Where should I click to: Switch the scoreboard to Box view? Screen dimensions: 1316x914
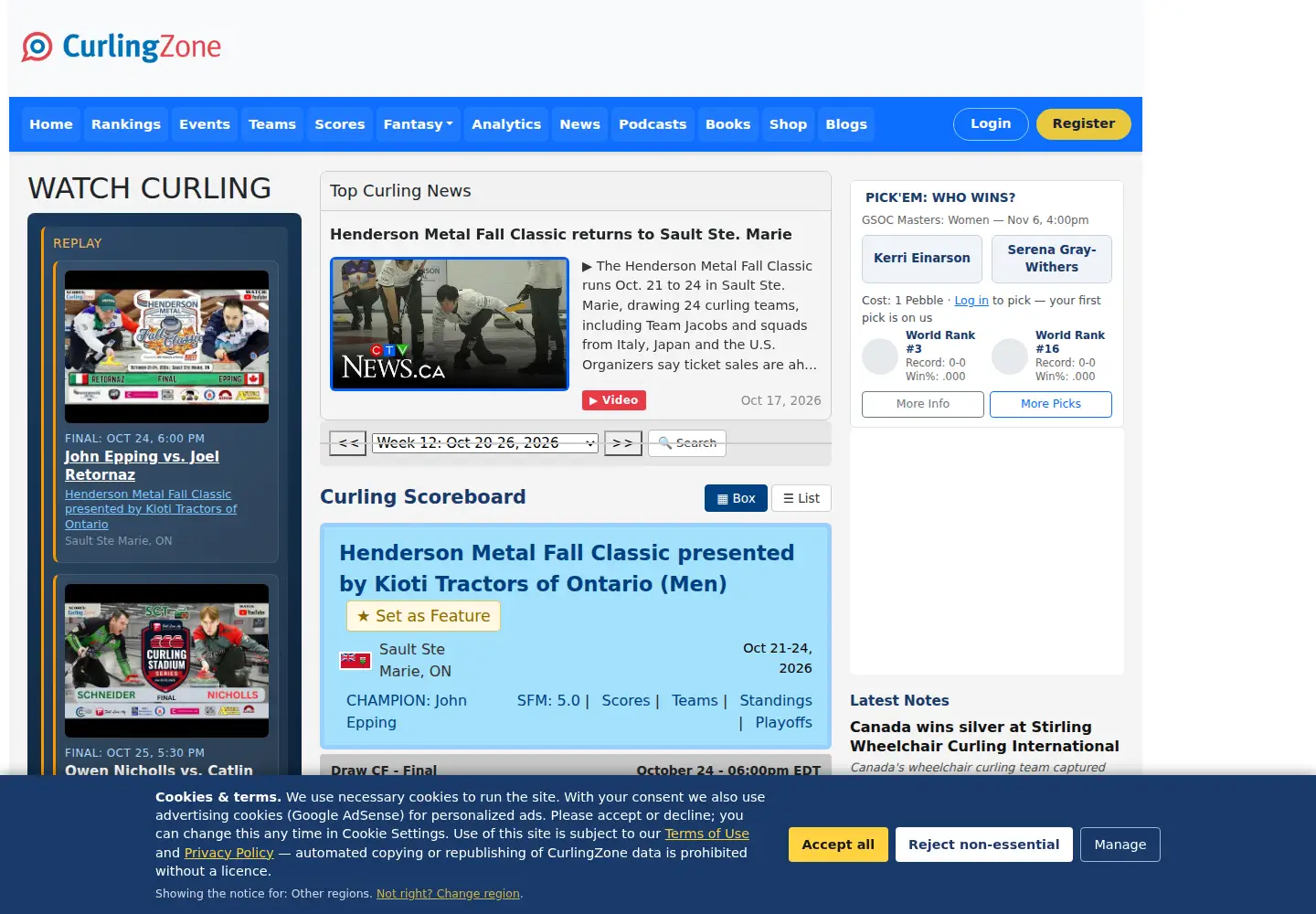[x=736, y=498]
